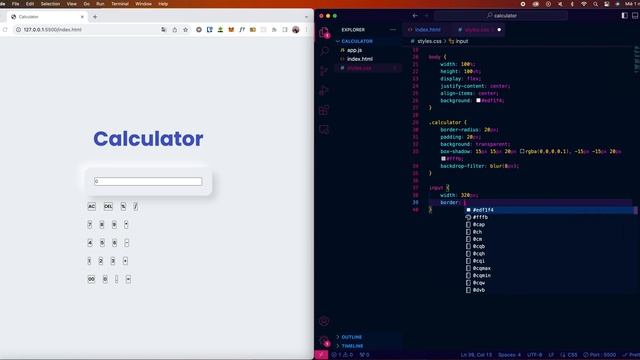Open the Search view in VS Code
The height and width of the screenshot is (360, 640).
pyautogui.click(x=324, y=51)
